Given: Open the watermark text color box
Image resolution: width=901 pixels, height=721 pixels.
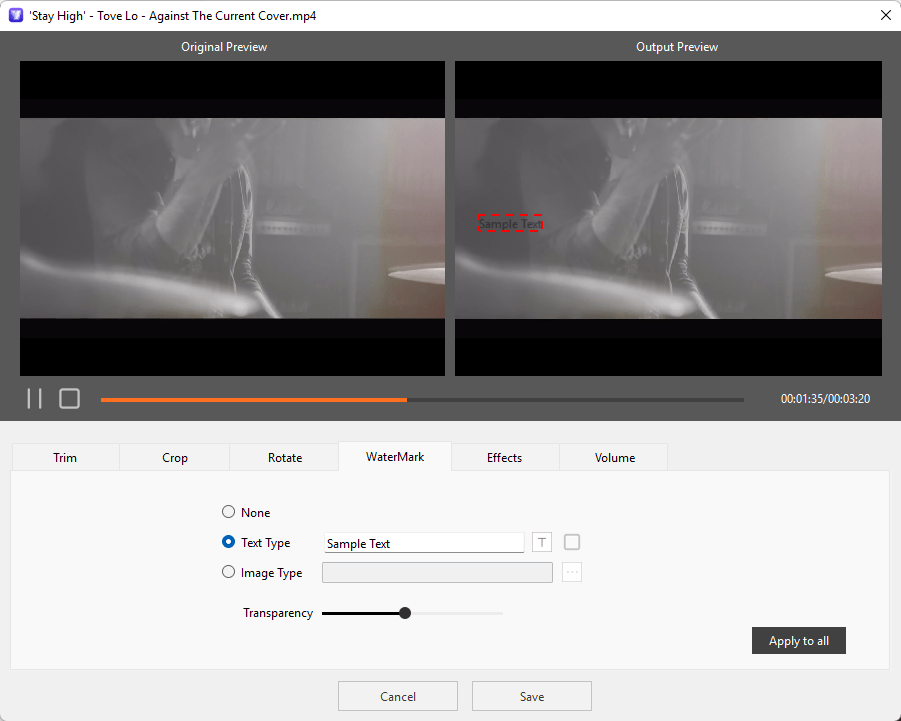Looking at the screenshot, I should tap(572, 542).
